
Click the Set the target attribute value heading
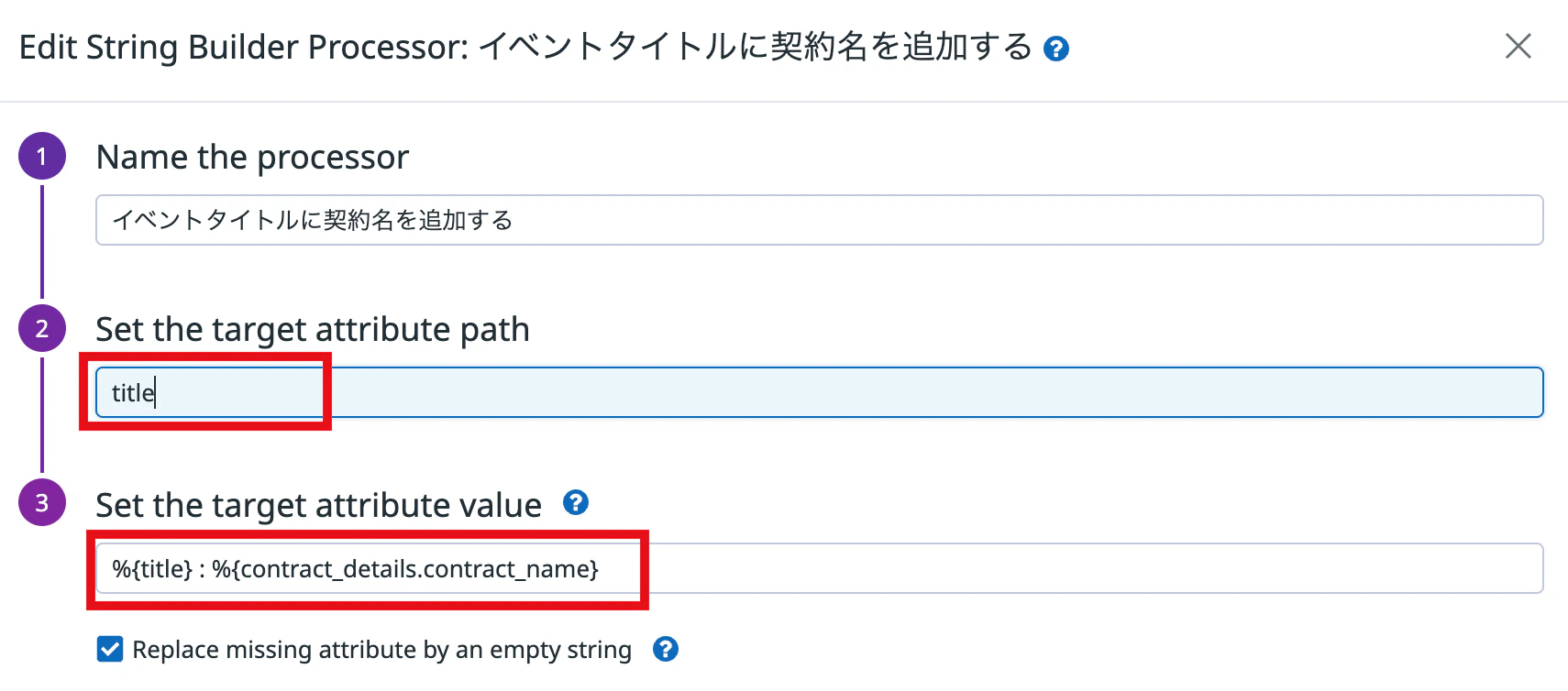[318, 506]
